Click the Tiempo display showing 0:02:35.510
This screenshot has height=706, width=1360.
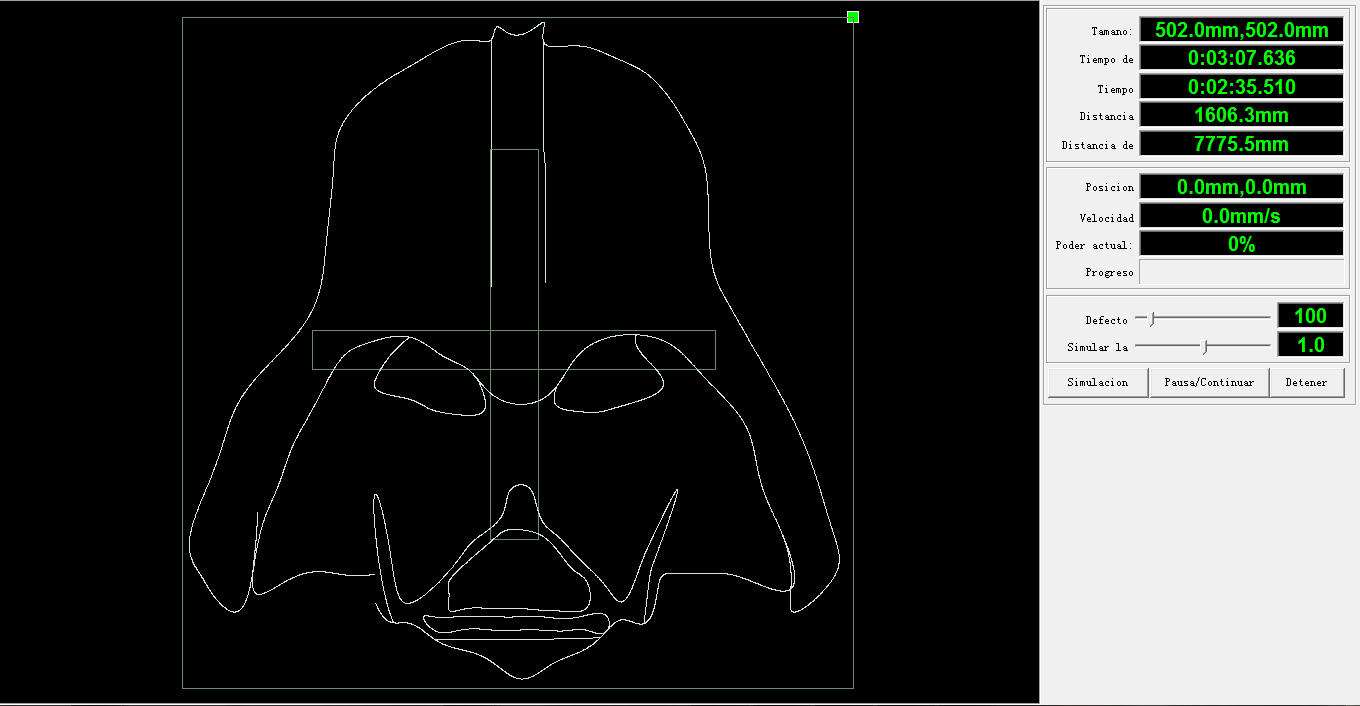tap(1241, 86)
